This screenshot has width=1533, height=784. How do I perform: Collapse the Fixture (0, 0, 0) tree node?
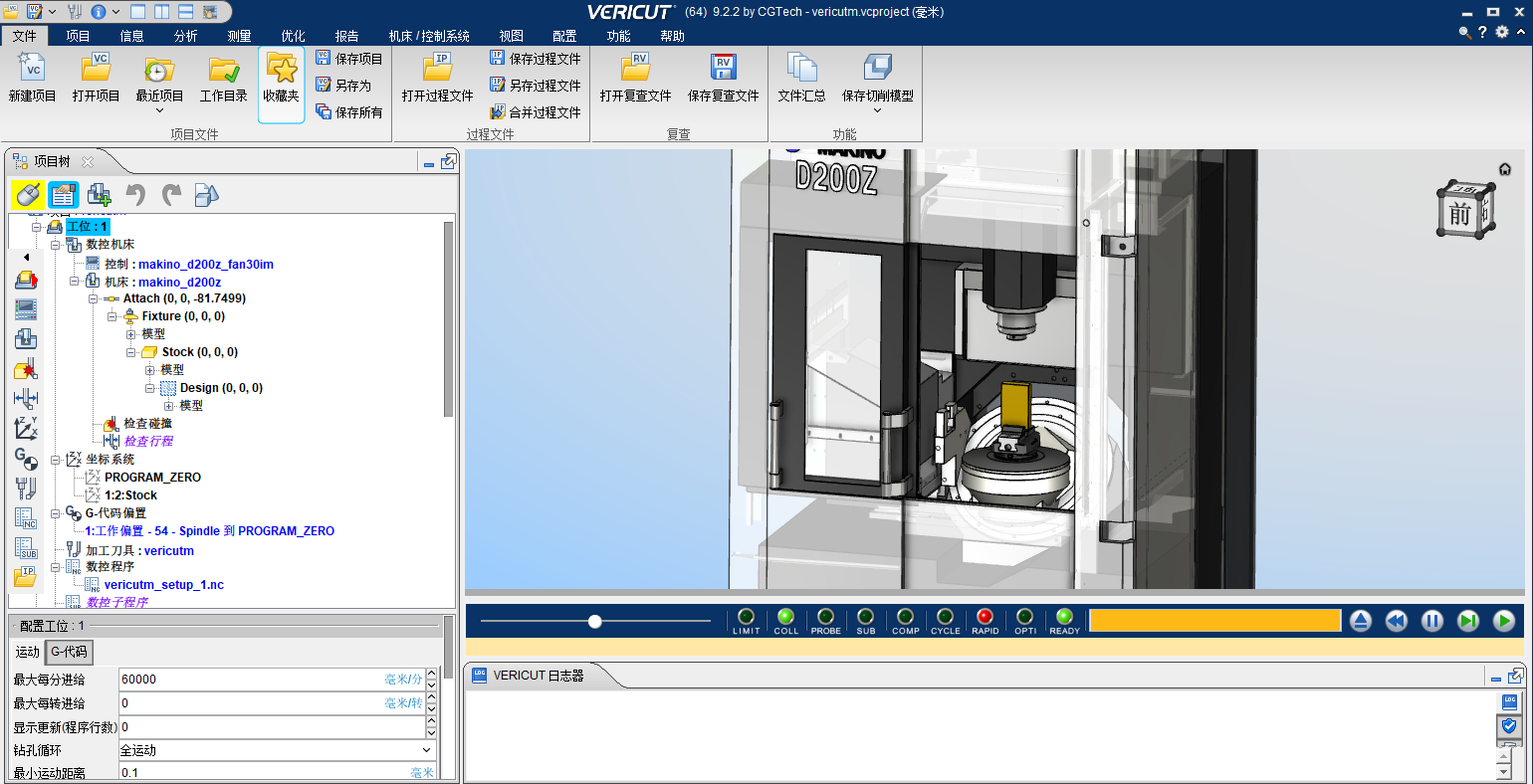tap(112, 316)
